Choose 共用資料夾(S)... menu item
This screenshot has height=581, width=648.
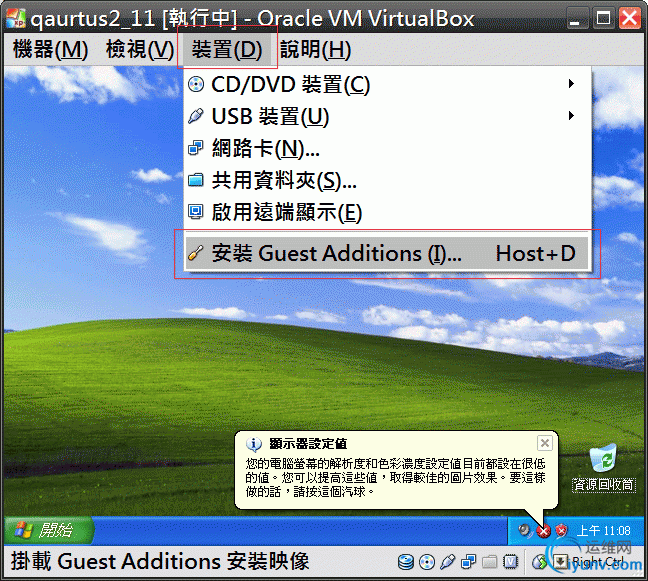(x=387, y=180)
